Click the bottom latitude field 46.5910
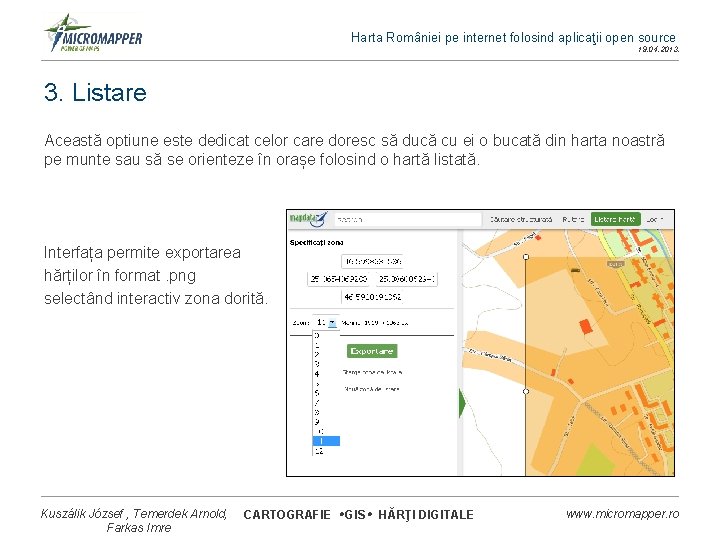Image resolution: width=720 pixels, height=540 pixels. 372,297
